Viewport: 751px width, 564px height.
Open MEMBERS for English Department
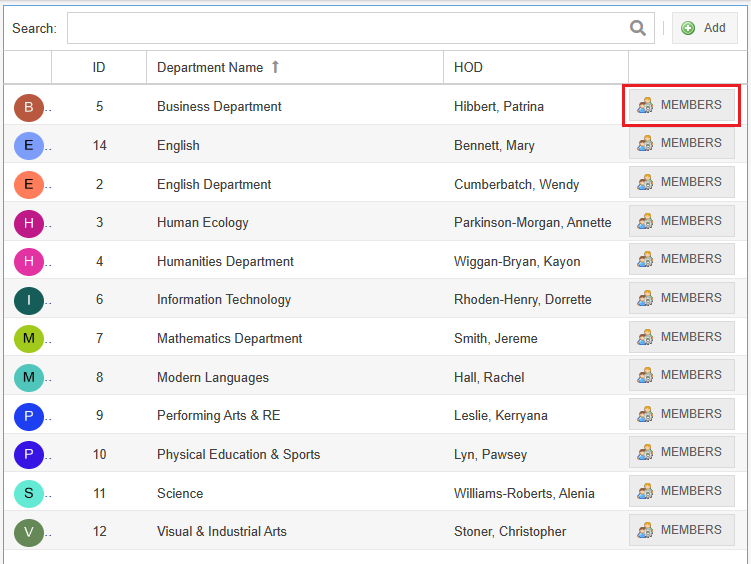(x=682, y=182)
